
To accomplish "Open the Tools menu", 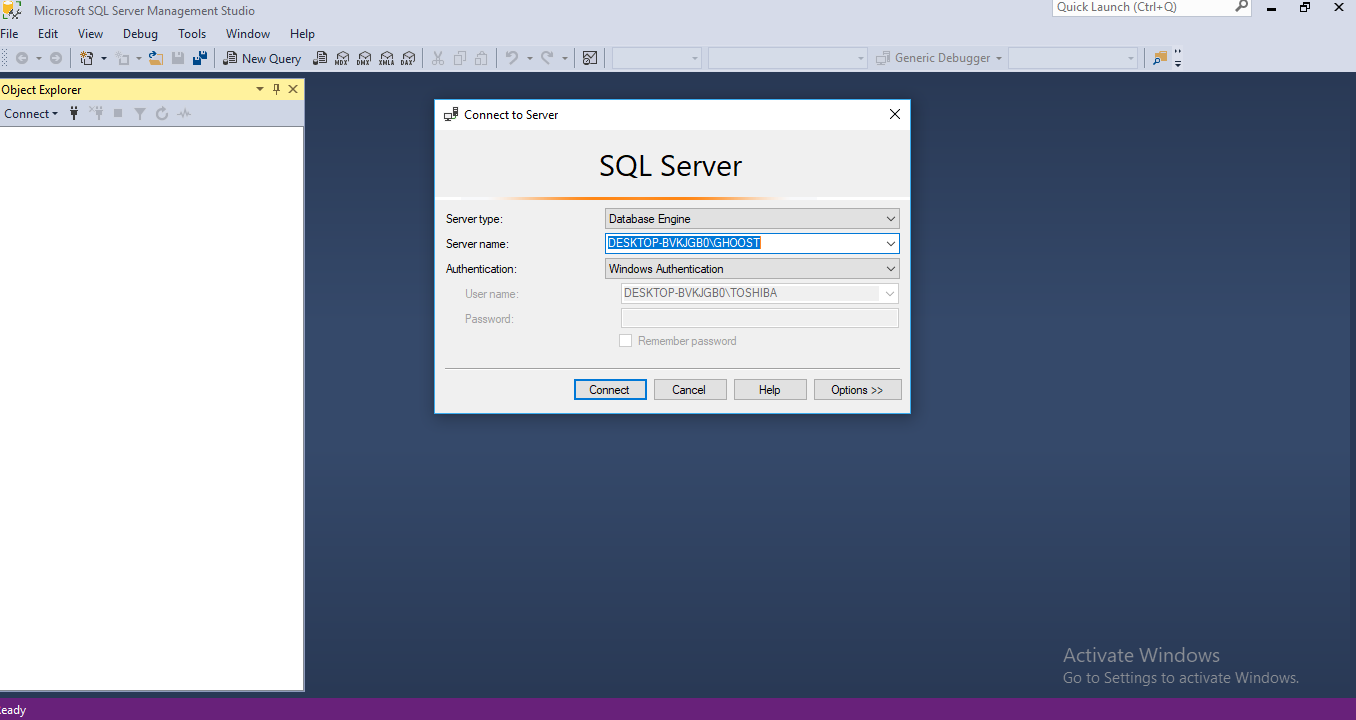I will (192, 33).
